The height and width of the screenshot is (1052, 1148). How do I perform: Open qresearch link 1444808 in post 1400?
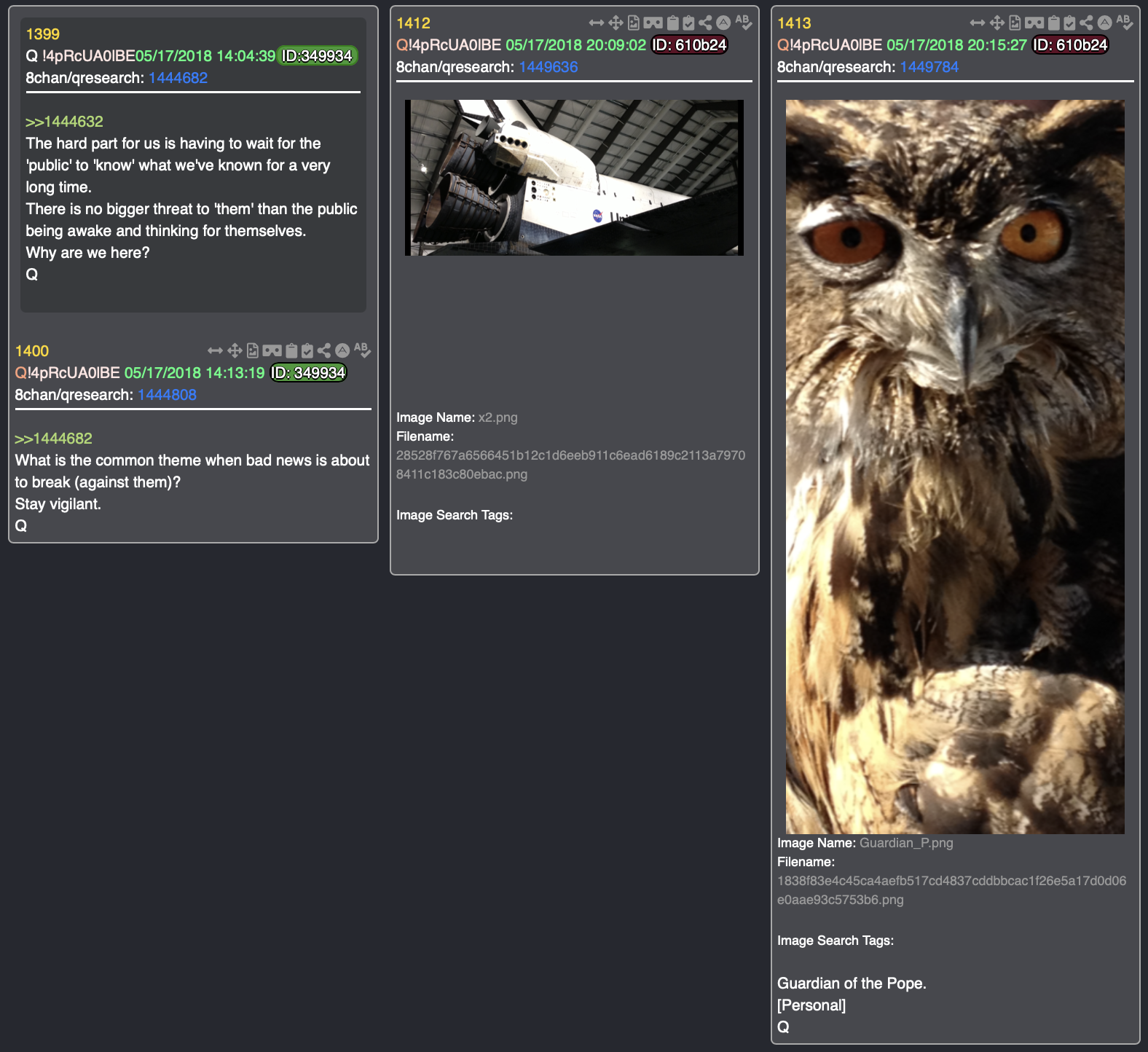[167, 395]
